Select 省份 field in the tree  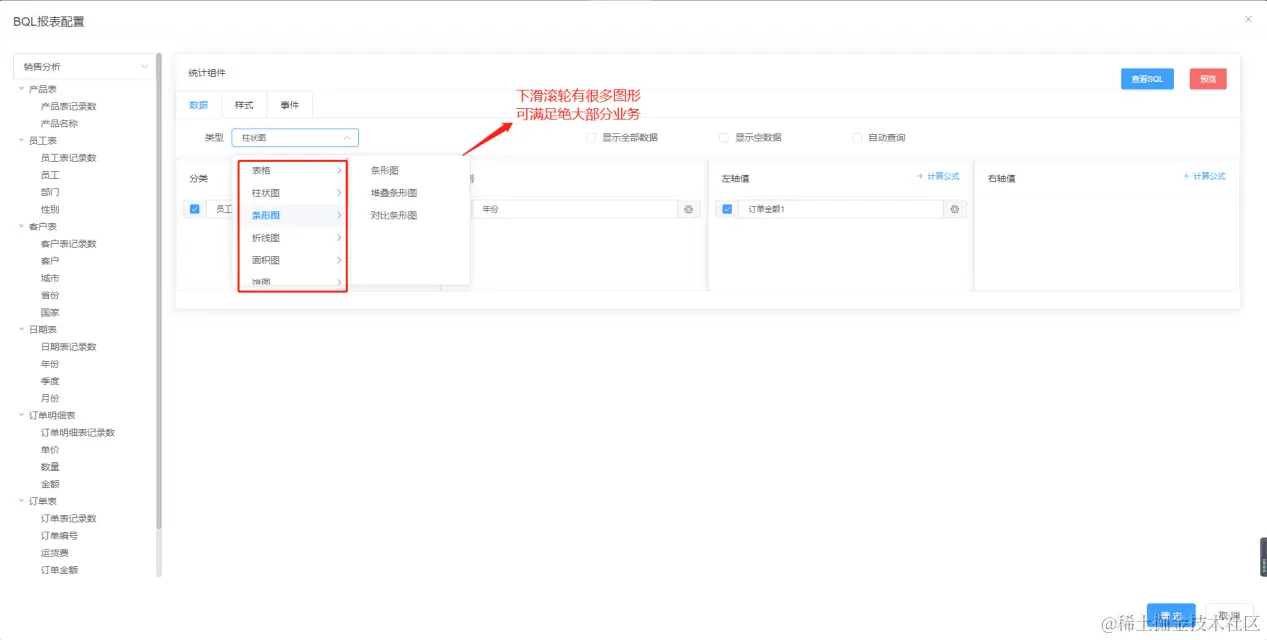pyautogui.click(x=50, y=295)
